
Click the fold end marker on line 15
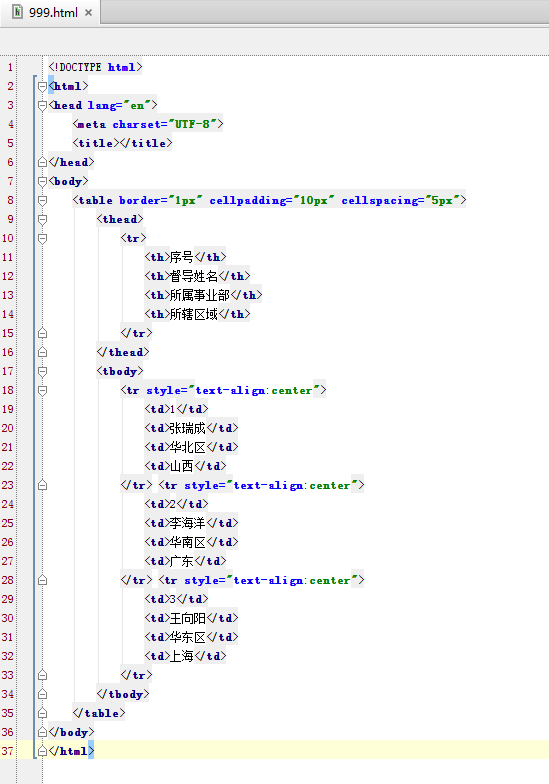(x=42, y=334)
